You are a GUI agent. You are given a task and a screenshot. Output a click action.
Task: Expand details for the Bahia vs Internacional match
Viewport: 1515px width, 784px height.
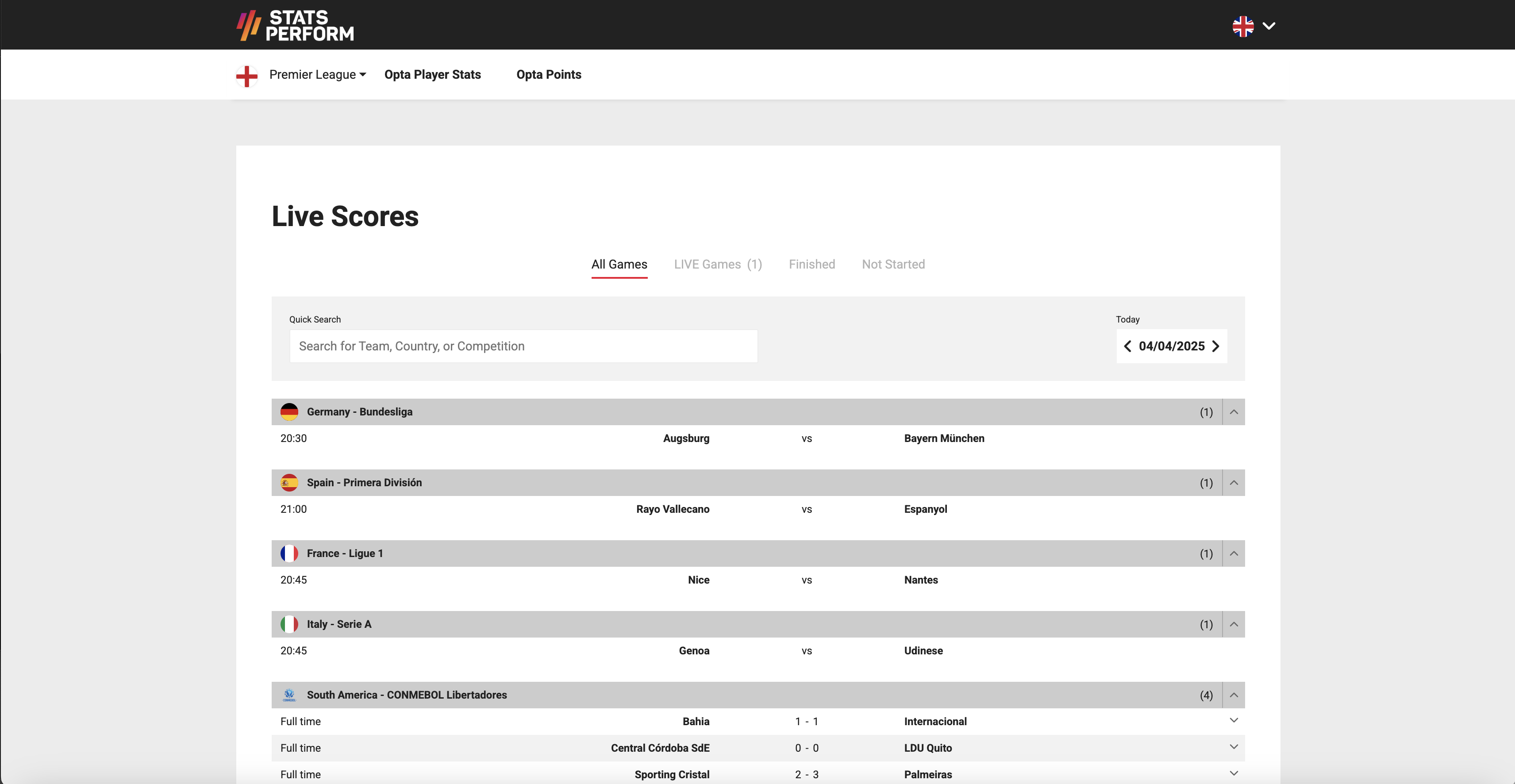(1234, 720)
